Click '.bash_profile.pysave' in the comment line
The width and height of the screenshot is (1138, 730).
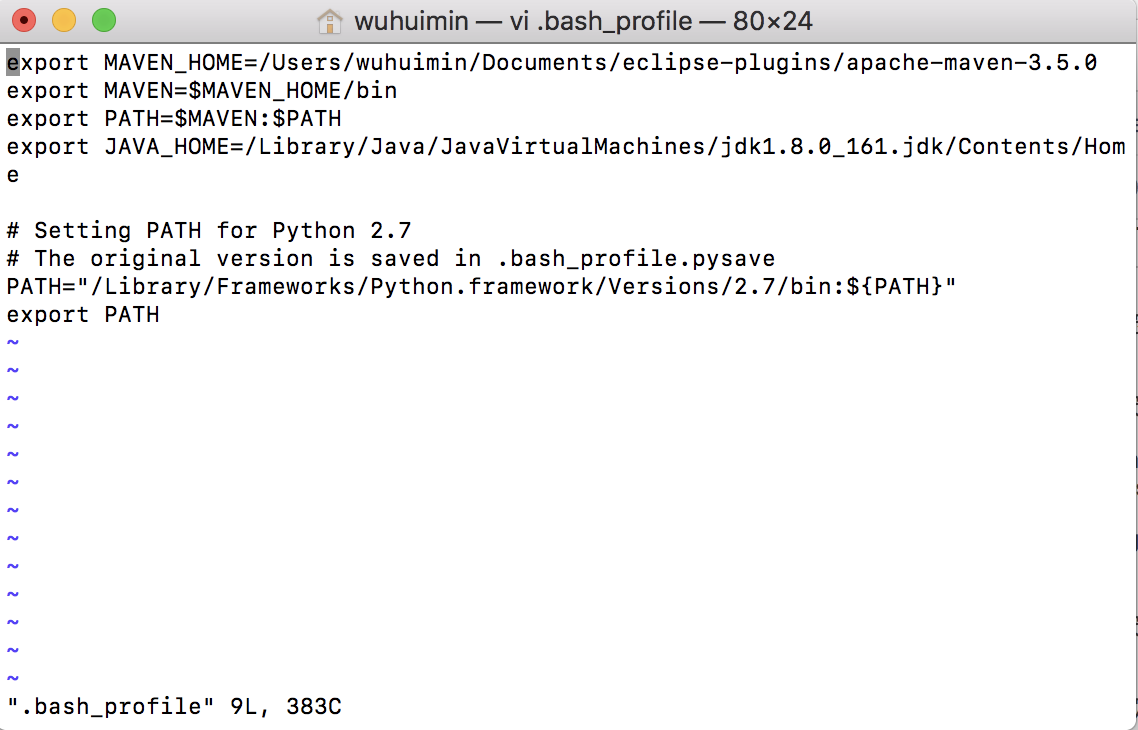point(636,259)
